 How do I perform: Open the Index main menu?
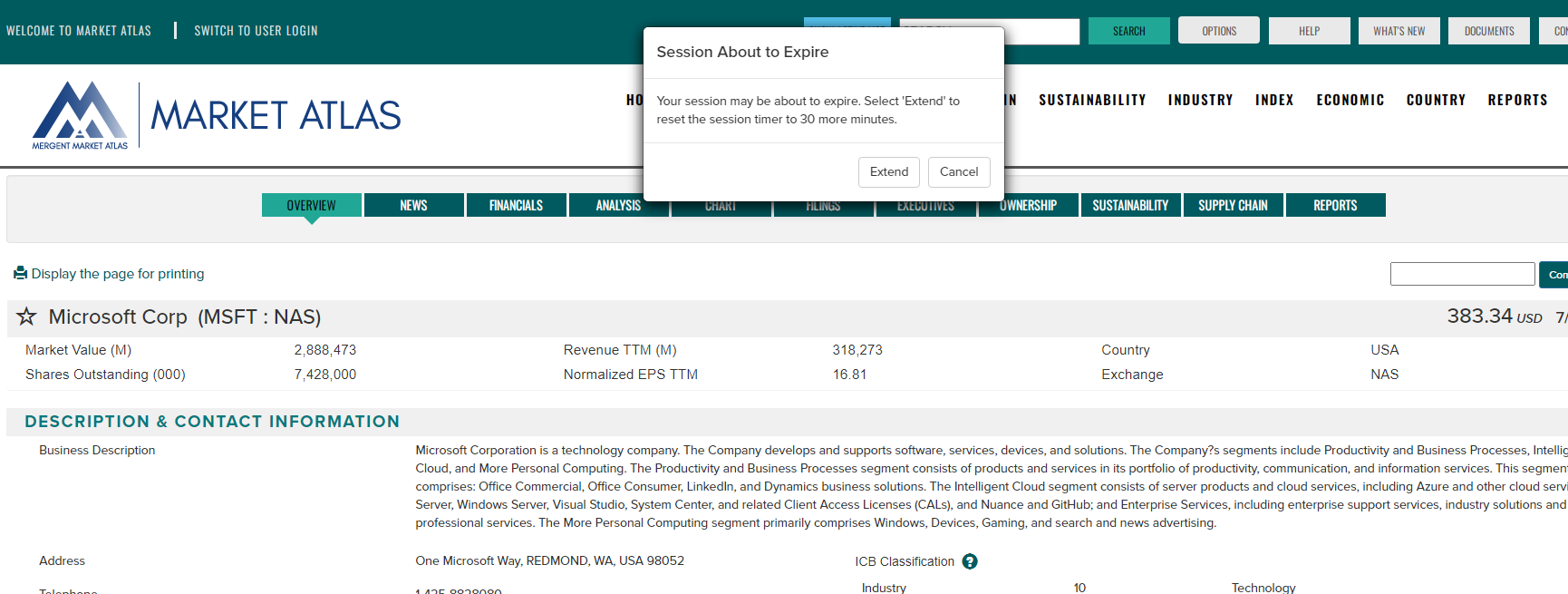pos(1274,100)
